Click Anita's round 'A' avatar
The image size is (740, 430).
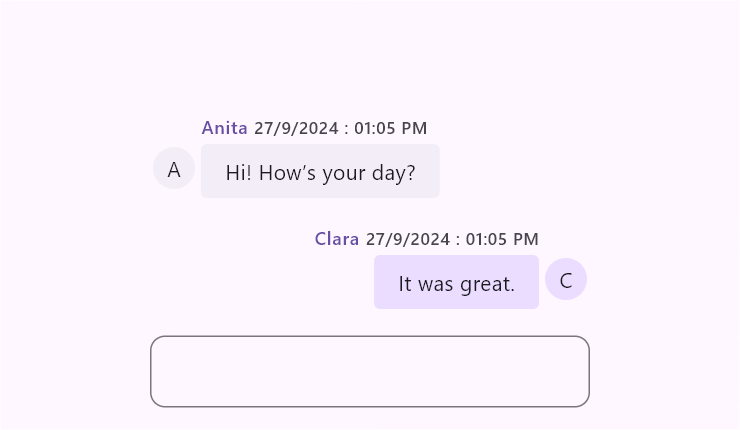174,169
